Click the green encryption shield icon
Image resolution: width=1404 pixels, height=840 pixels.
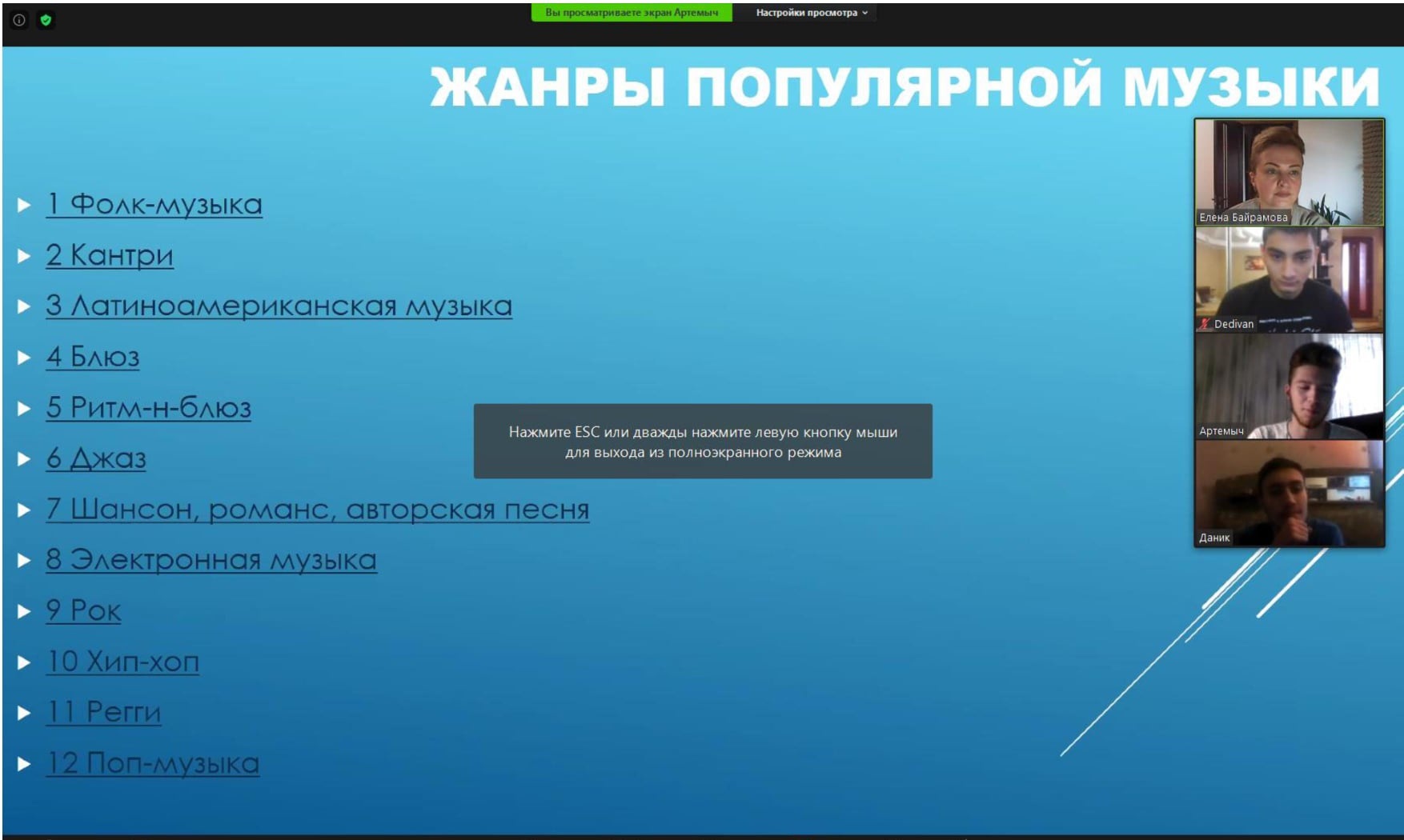coord(46,20)
